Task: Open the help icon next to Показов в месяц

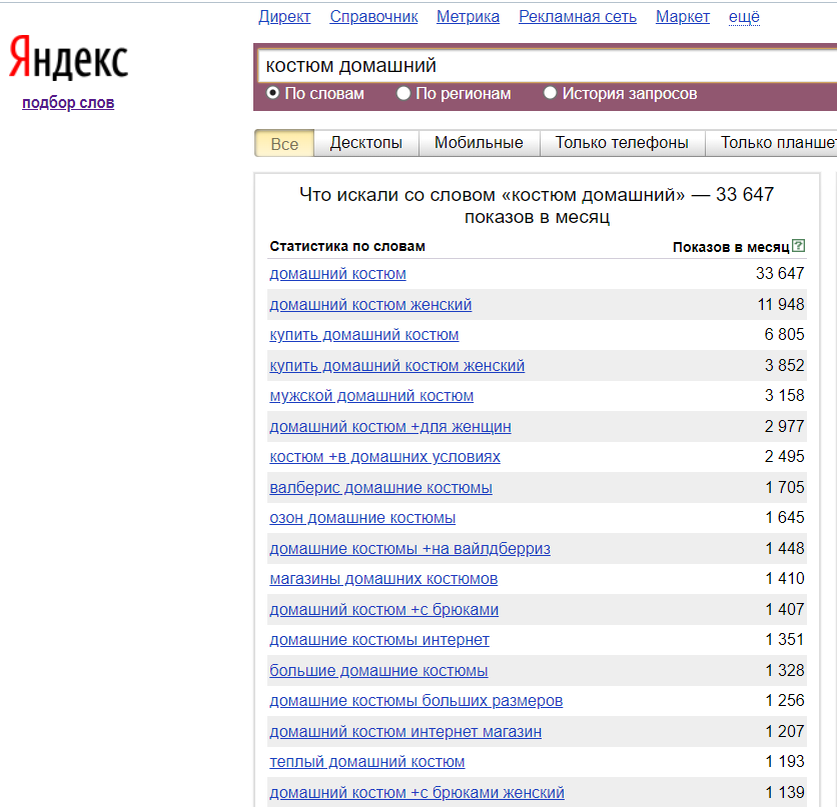Action: [x=799, y=246]
